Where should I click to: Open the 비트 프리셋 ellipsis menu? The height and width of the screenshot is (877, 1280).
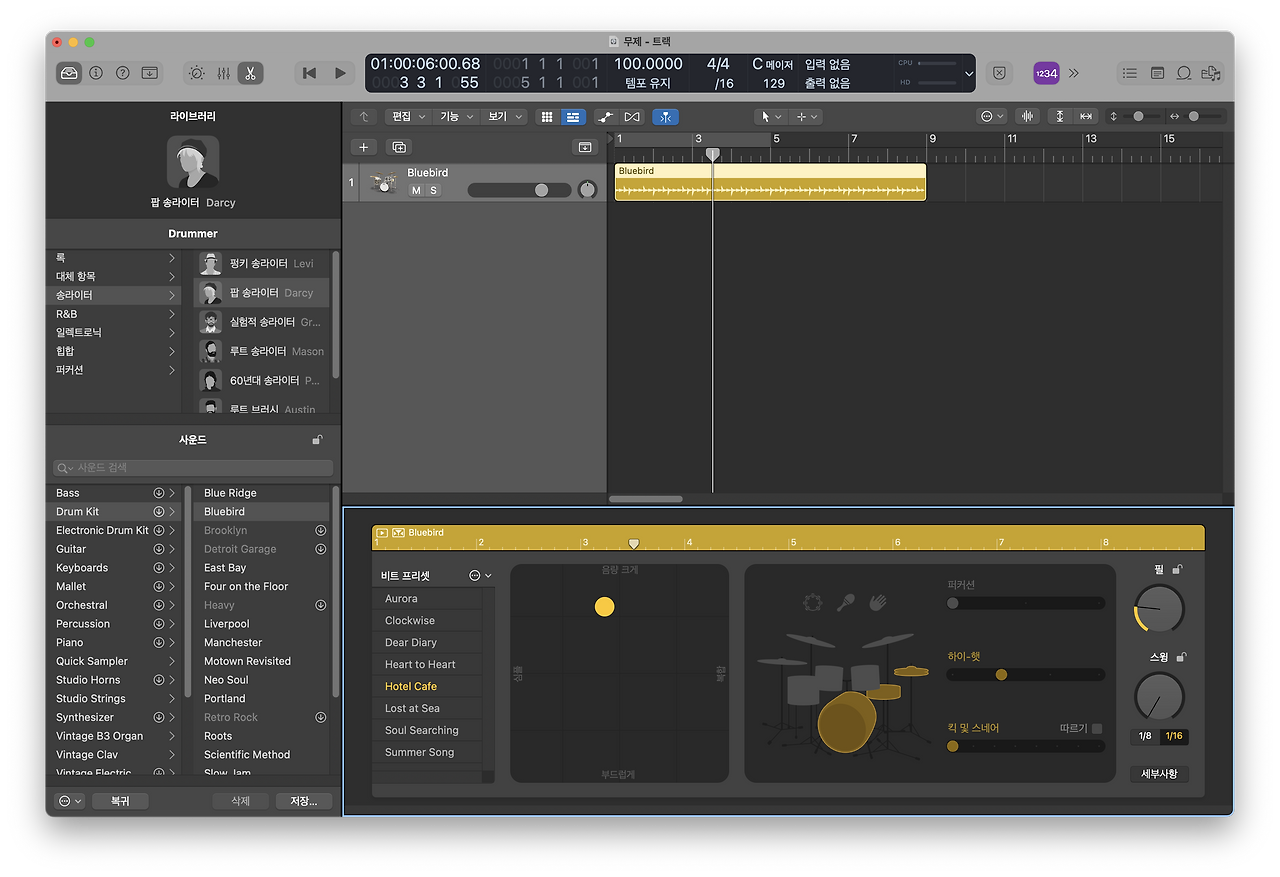tap(480, 576)
